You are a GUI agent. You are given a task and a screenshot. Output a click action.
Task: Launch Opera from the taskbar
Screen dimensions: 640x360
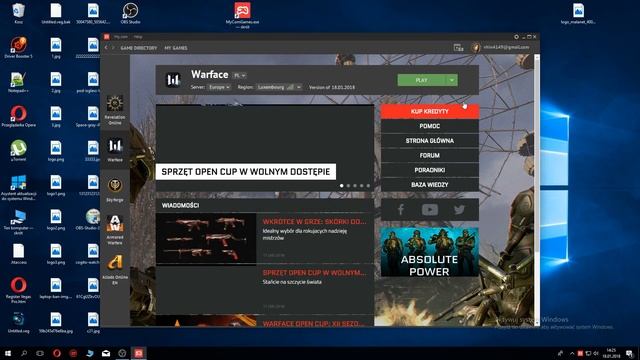click(x=57, y=353)
